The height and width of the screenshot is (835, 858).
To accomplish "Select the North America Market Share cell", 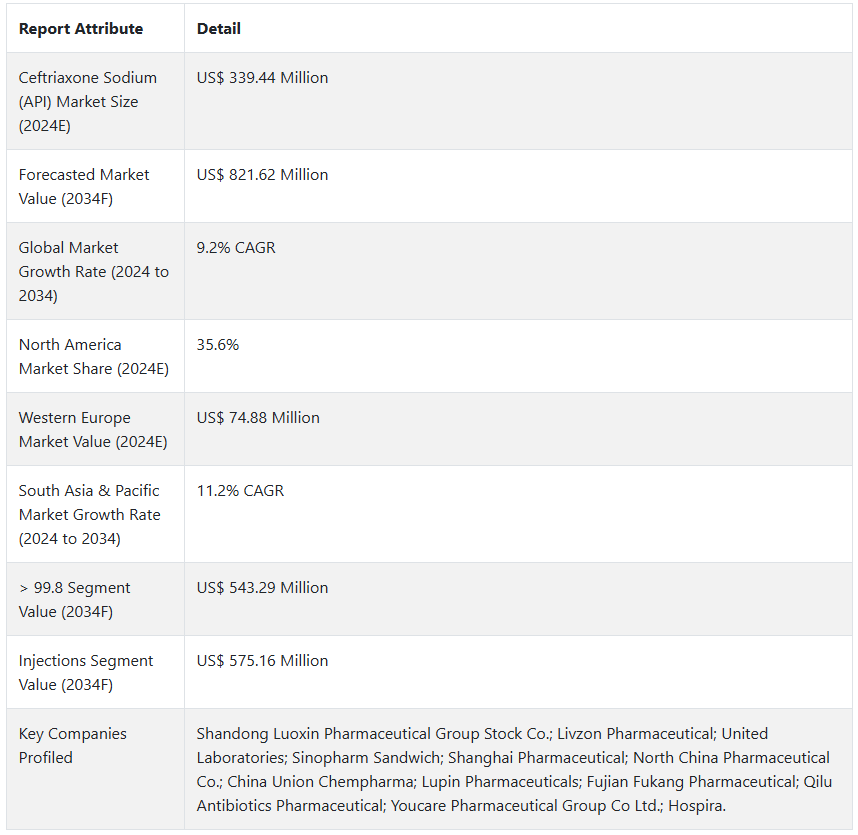I will point(93,357).
